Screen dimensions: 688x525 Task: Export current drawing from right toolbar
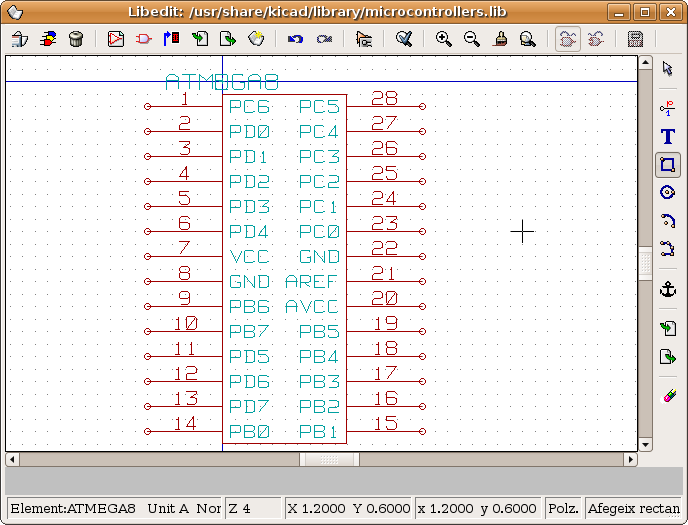click(x=667, y=357)
